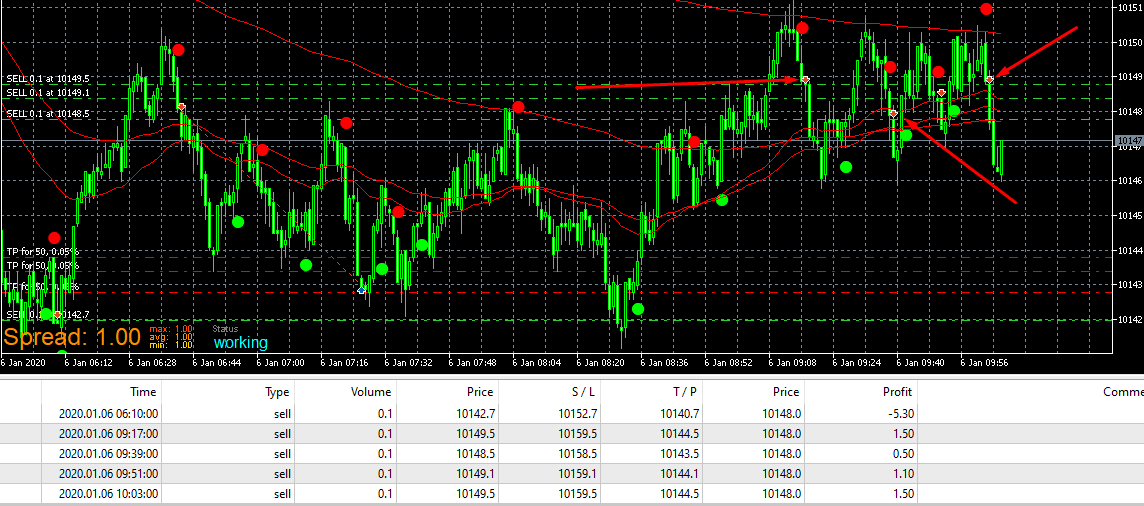Click the chart label SELL 0.1 at 10149.5
The width and height of the screenshot is (1144, 506).
pyautogui.click(x=48, y=79)
